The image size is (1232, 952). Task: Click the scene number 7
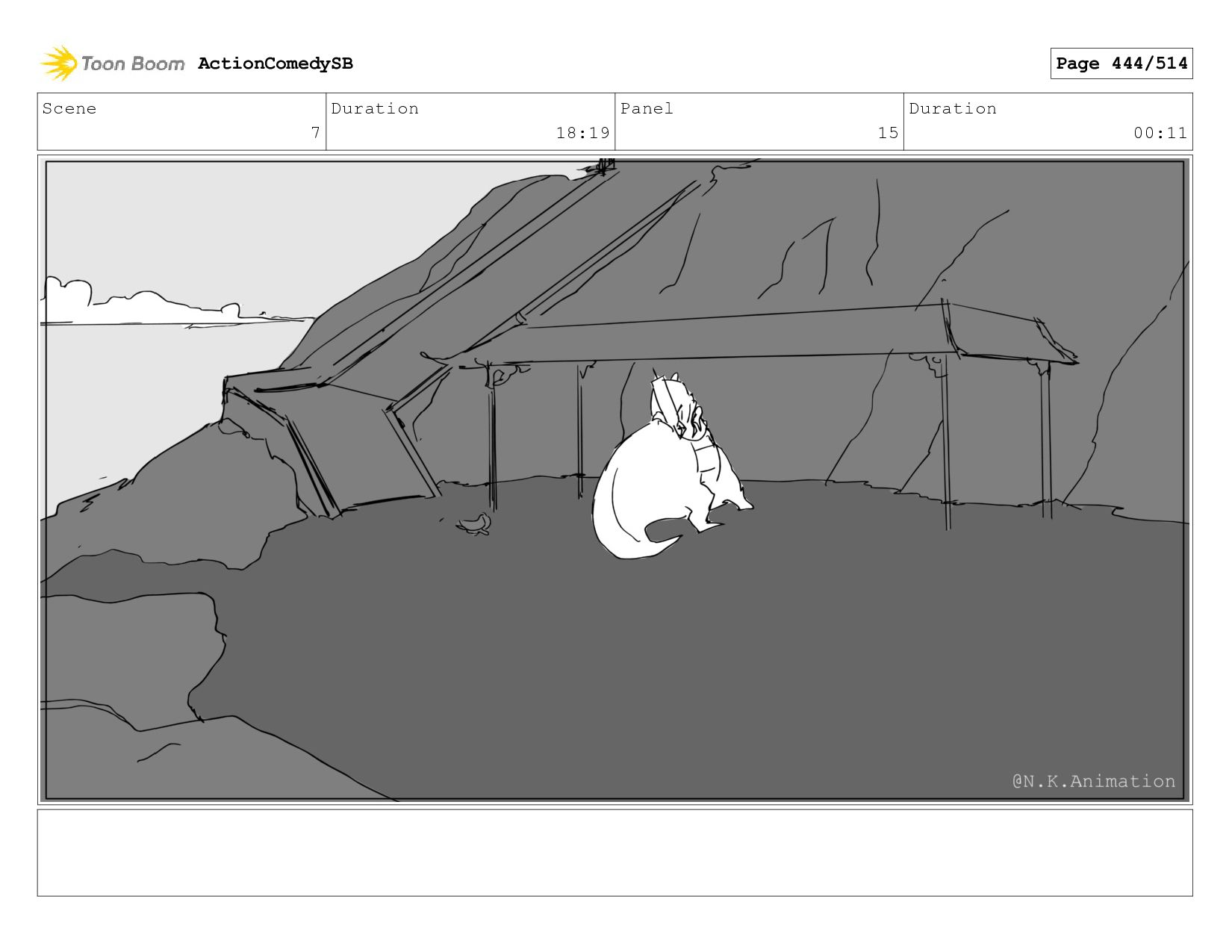pyautogui.click(x=316, y=133)
